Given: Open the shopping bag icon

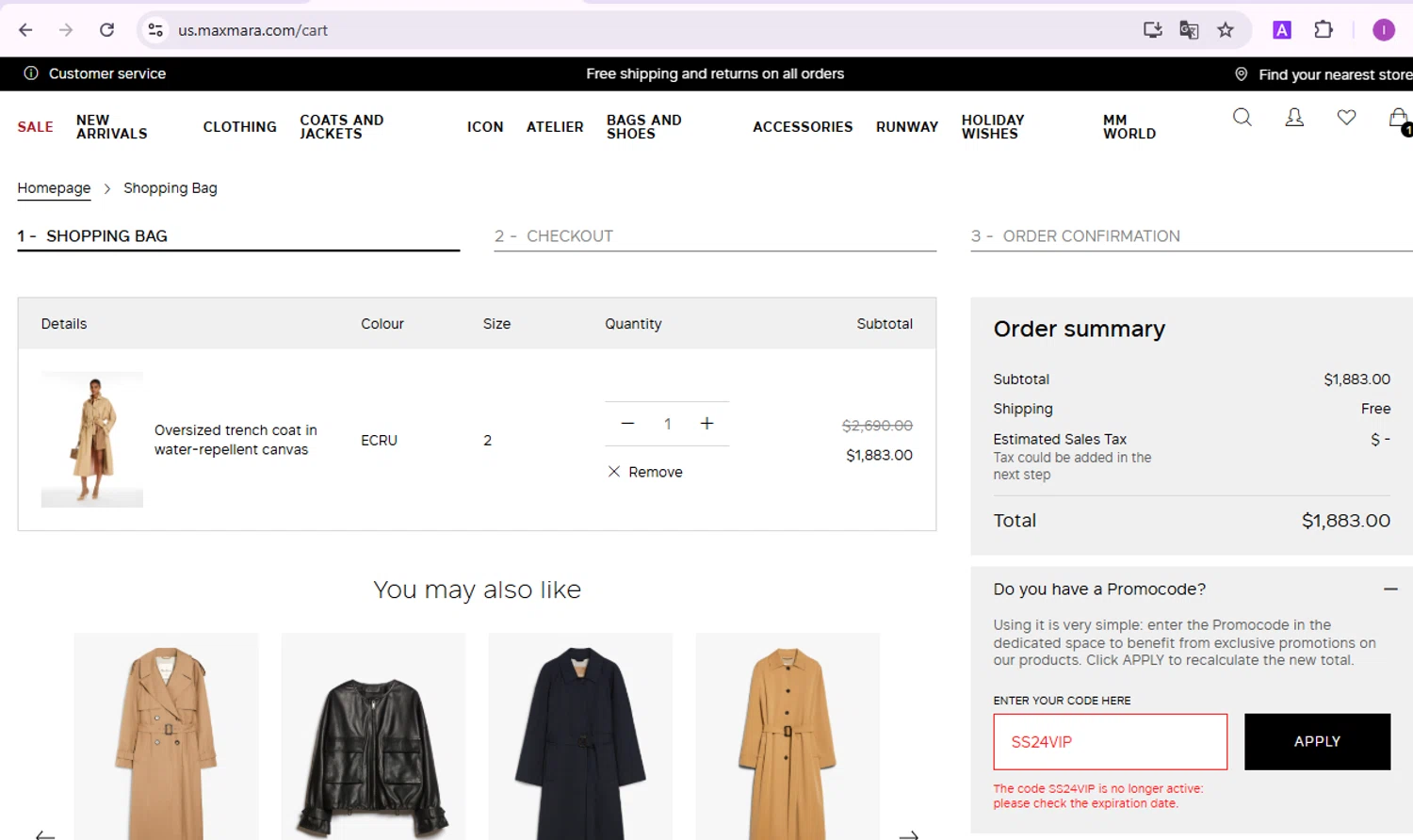Looking at the screenshot, I should pyautogui.click(x=1399, y=119).
